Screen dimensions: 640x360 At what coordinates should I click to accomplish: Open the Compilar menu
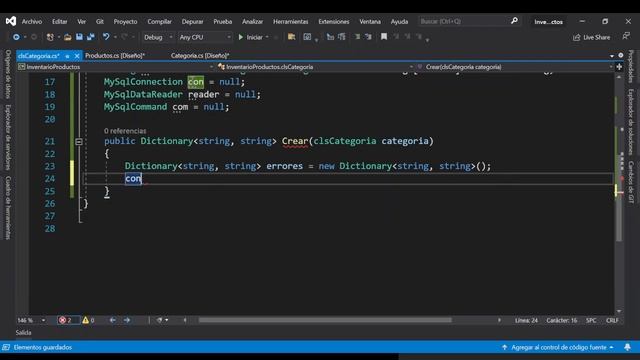(x=160, y=22)
